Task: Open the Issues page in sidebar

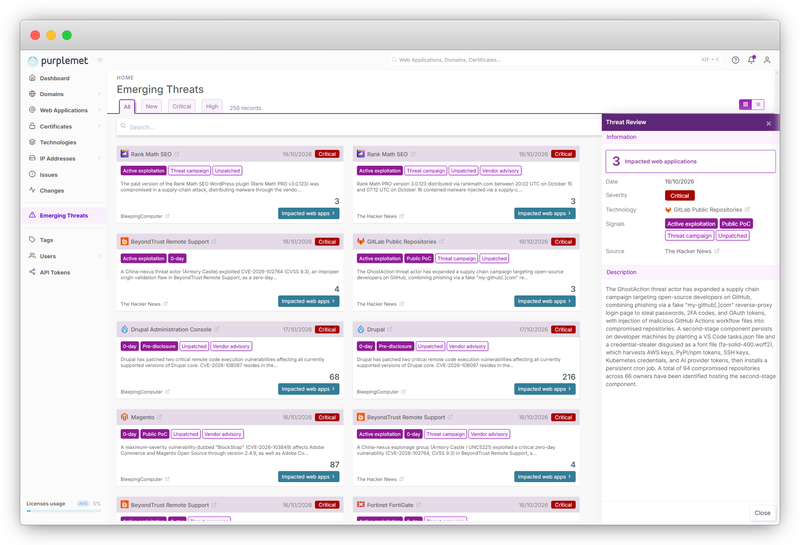Action: click(48, 175)
